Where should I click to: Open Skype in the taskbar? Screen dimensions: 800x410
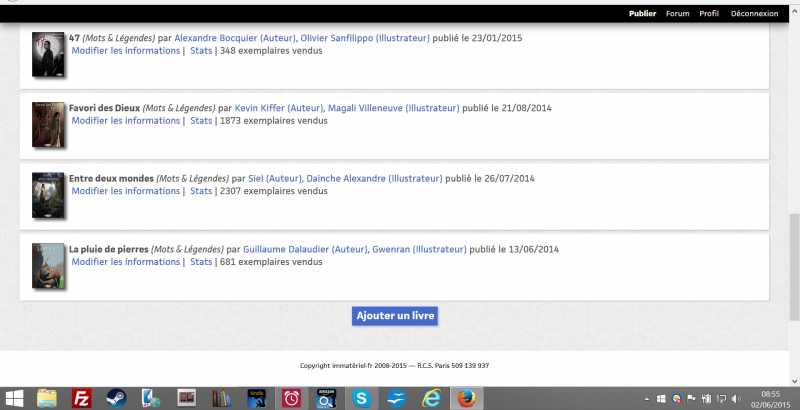point(361,398)
